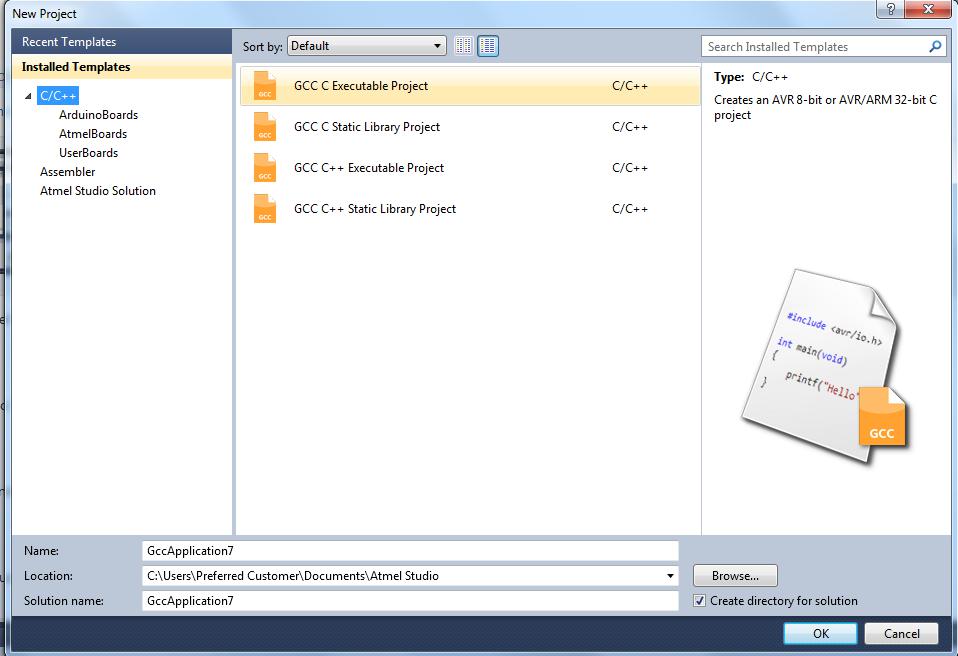Select the C/C++ tree item

pyautogui.click(x=58, y=96)
